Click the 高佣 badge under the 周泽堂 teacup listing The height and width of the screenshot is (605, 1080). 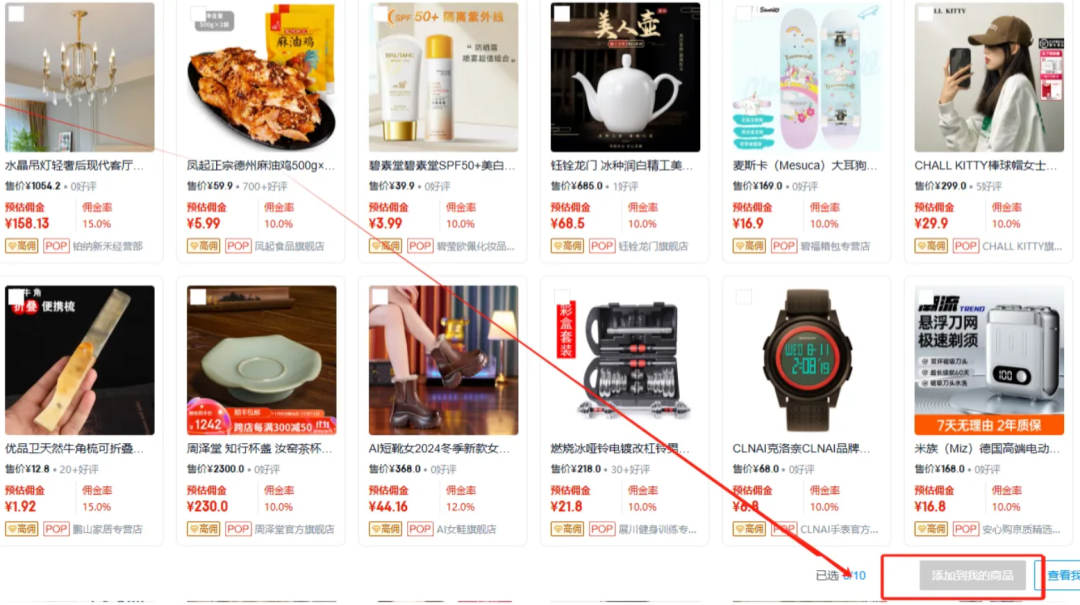point(203,529)
